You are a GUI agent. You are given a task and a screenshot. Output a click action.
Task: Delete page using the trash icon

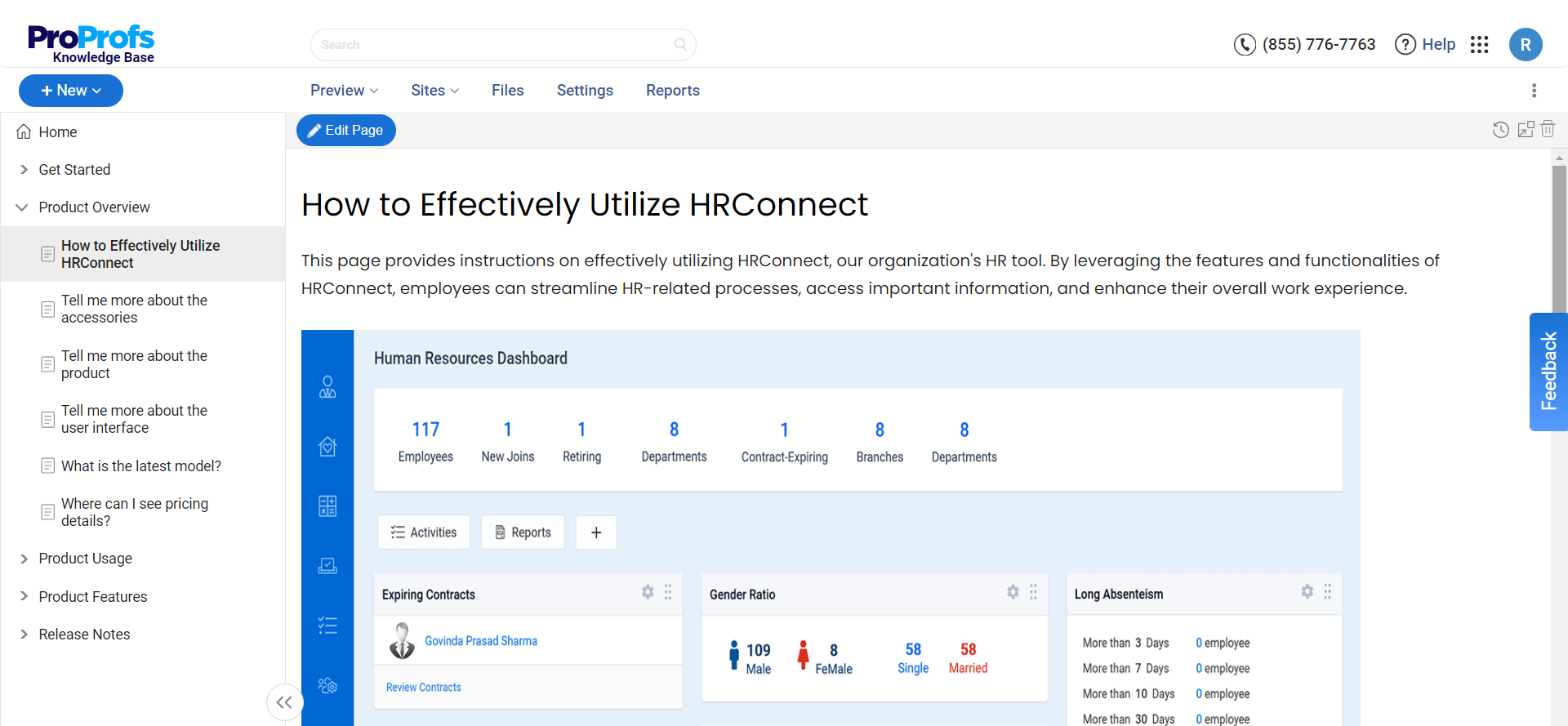pyautogui.click(x=1548, y=129)
